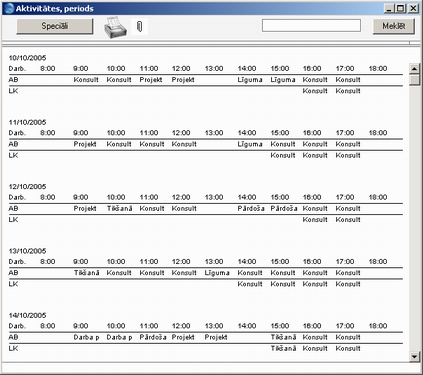This screenshot has width=423, height=375.
Task: Click the scrollbar down arrow
Action: pos(414,356)
